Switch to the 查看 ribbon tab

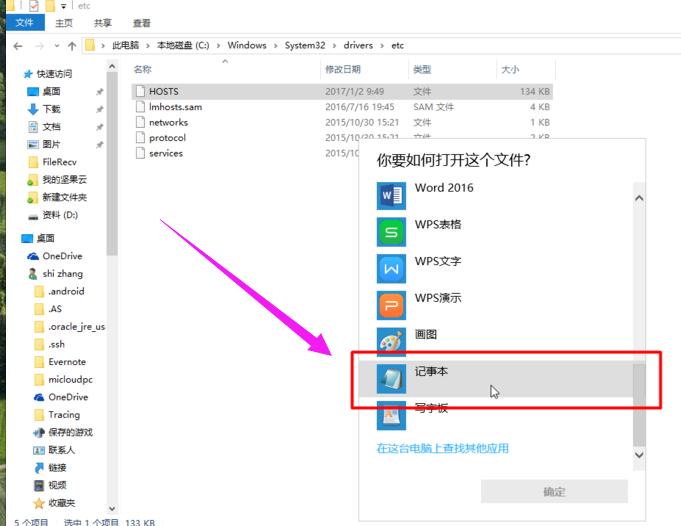pos(141,23)
